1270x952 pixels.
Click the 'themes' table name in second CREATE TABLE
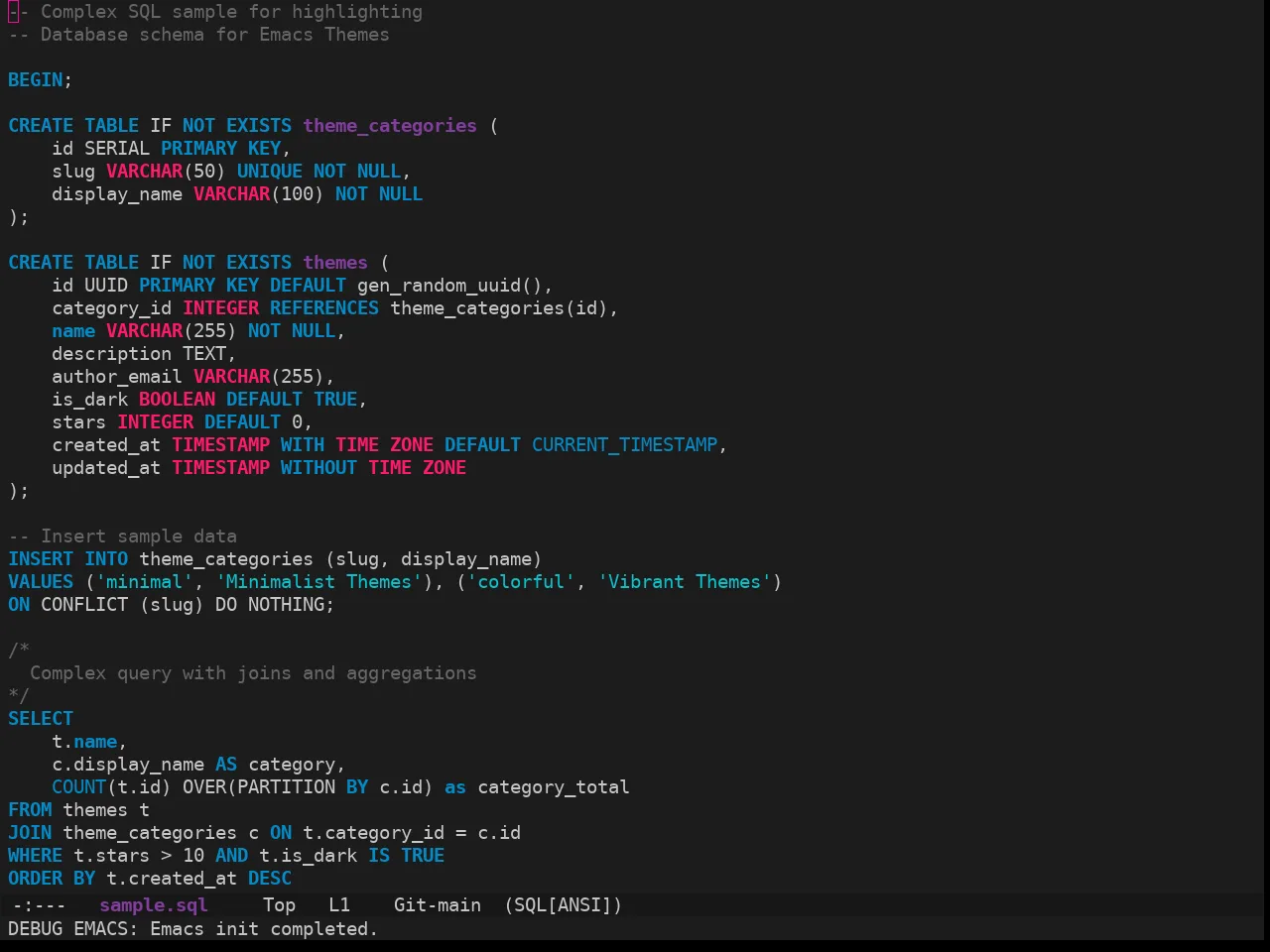pos(335,263)
